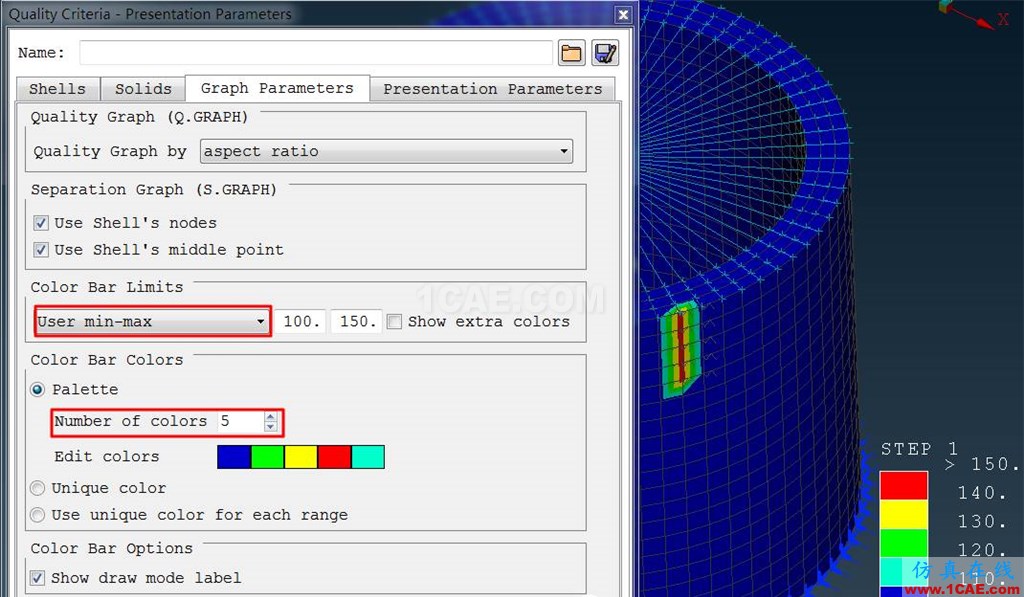The width and height of the screenshot is (1024, 597).
Task: Click the 130. legend value
Action: point(982,521)
